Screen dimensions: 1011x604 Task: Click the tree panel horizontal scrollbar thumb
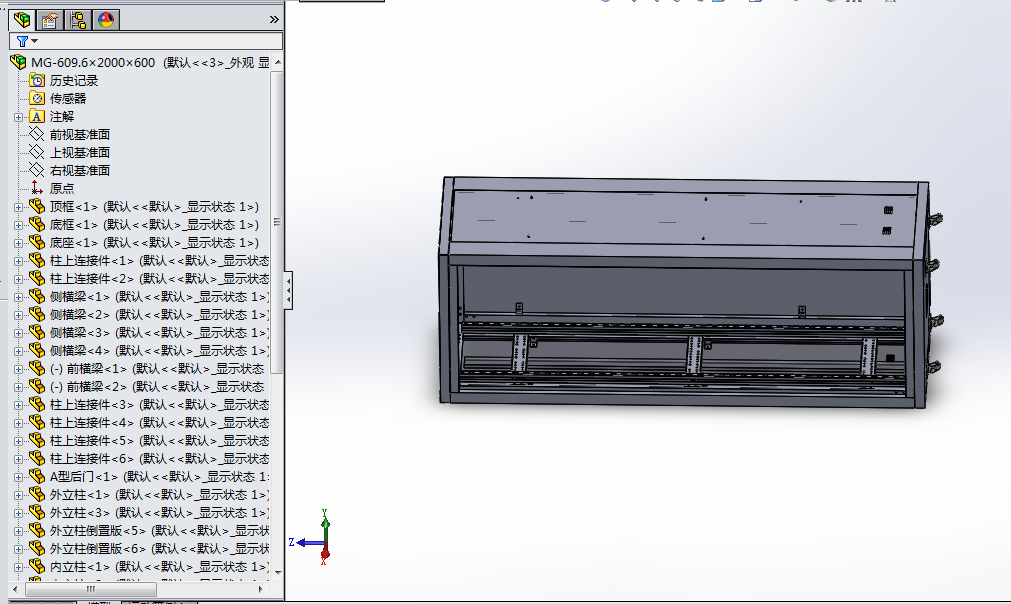pyautogui.click(x=91, y=589)
